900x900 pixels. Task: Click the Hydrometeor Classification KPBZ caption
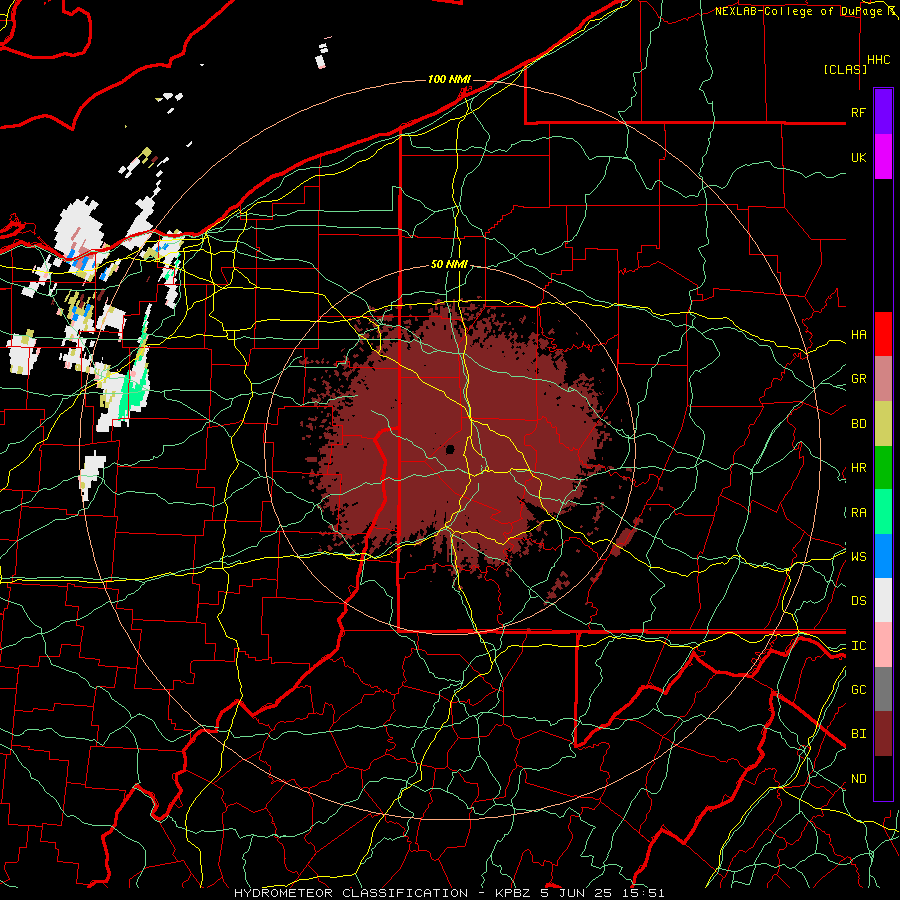(x=449, y=893)
